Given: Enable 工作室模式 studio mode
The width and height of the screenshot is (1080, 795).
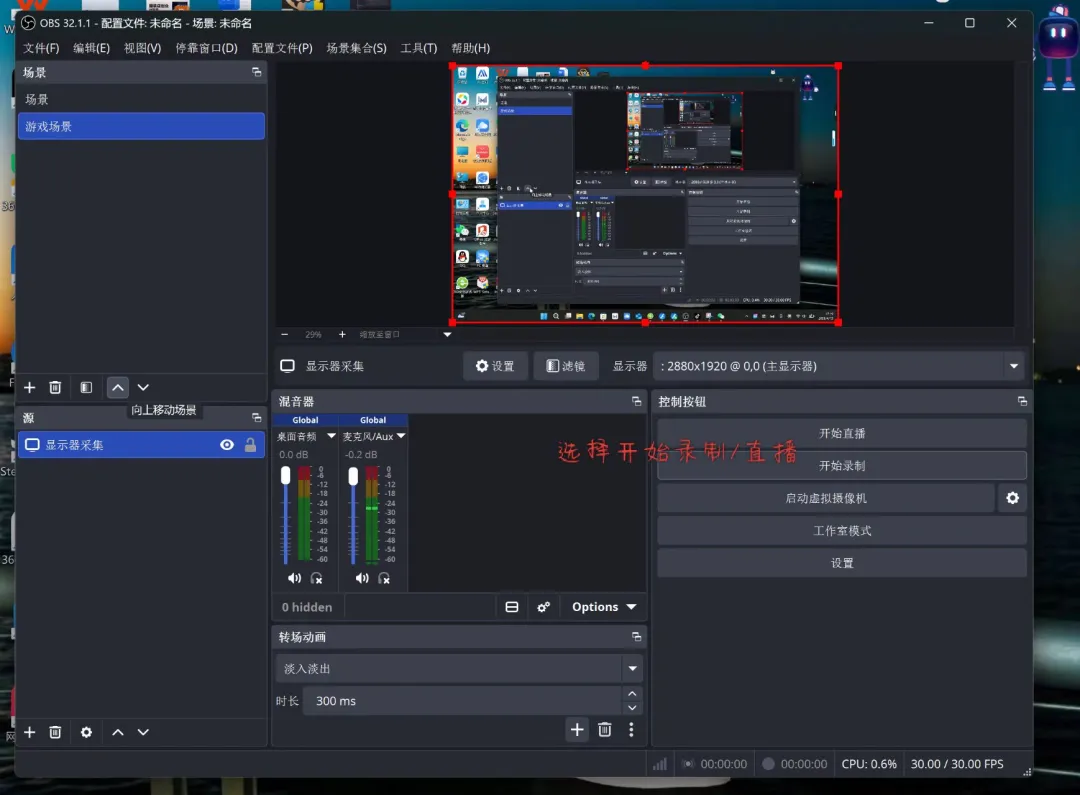Looking at the screenshot, I should tap(842, 530).
